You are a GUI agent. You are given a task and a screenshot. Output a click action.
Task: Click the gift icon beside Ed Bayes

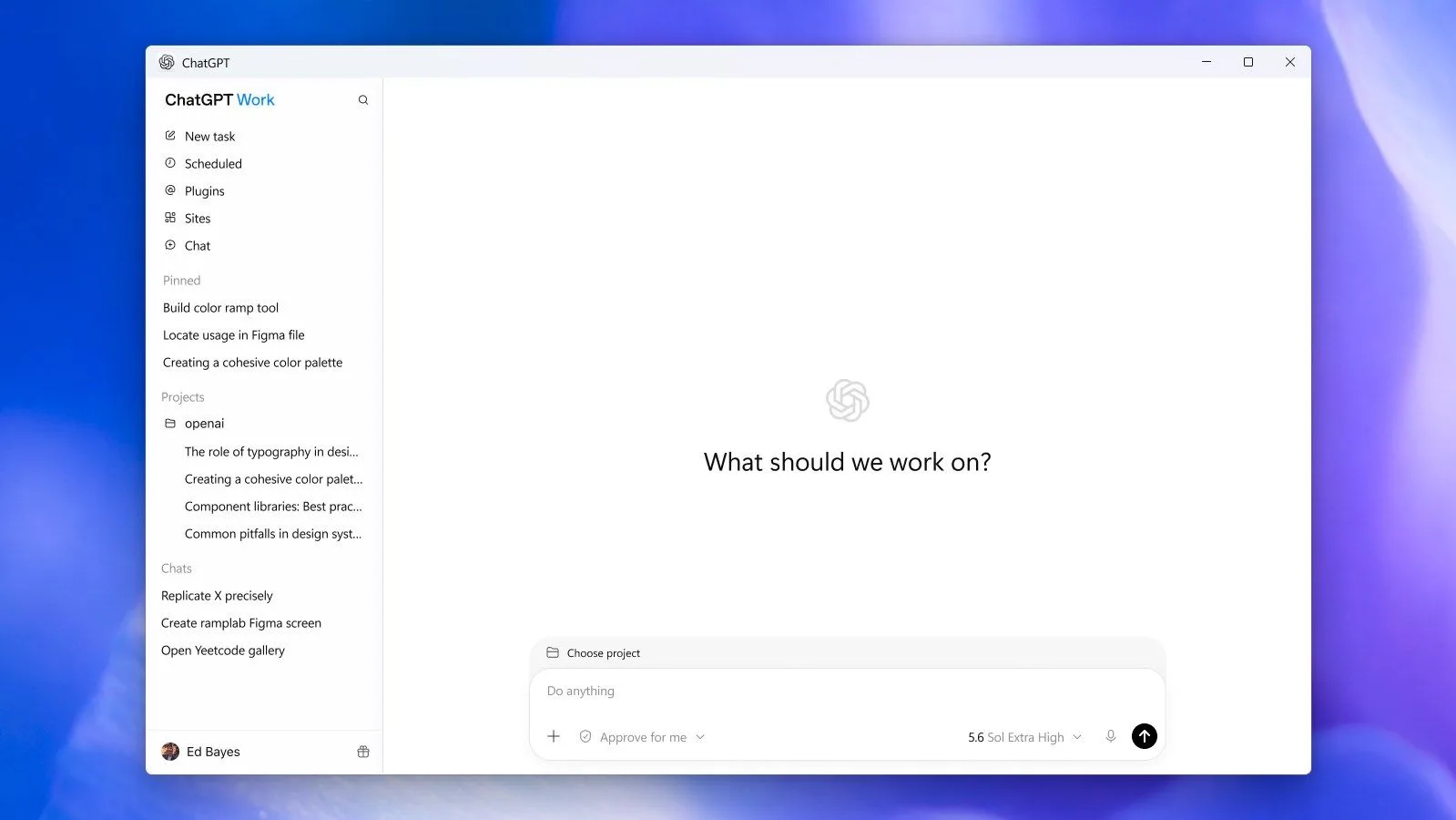click(363, 752)
